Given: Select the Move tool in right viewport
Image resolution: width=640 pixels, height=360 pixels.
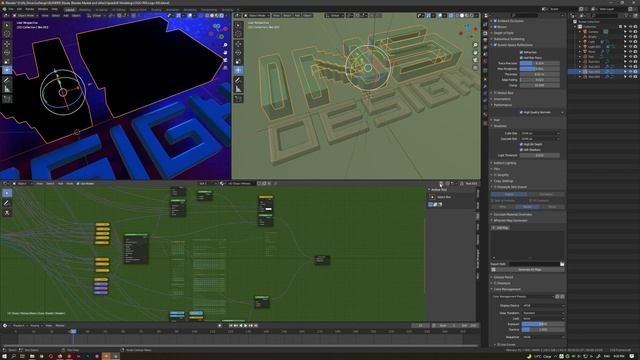Looking at the screenshot, I should (238, 44).
